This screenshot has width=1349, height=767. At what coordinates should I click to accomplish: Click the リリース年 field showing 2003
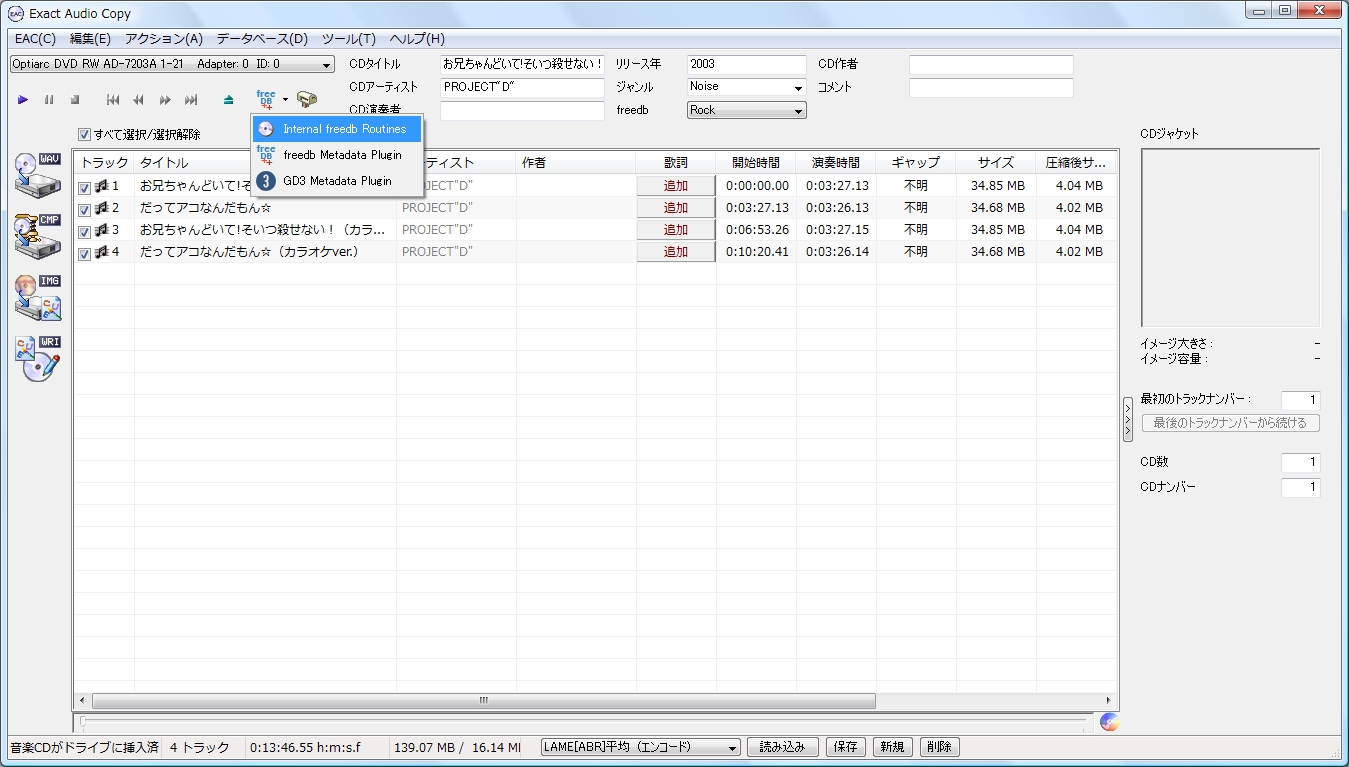[x=747, y=64]
